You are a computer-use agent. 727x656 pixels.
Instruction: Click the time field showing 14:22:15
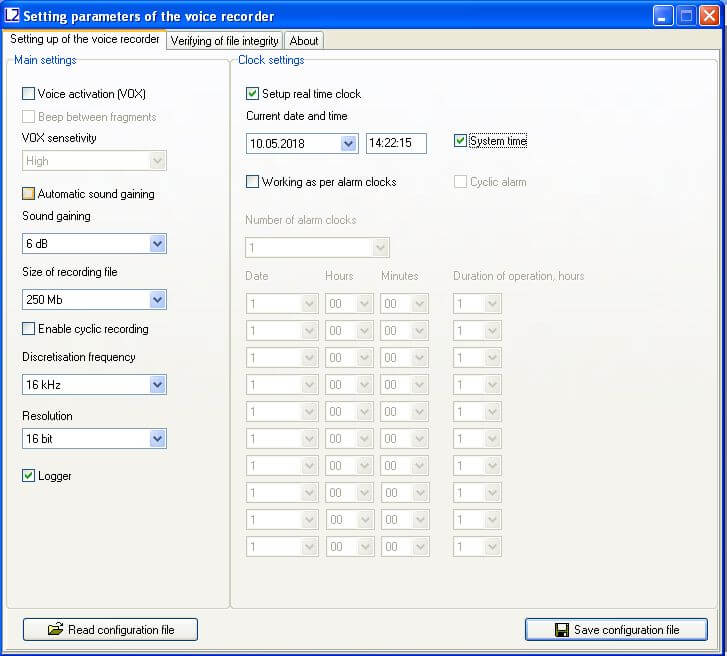396,144
